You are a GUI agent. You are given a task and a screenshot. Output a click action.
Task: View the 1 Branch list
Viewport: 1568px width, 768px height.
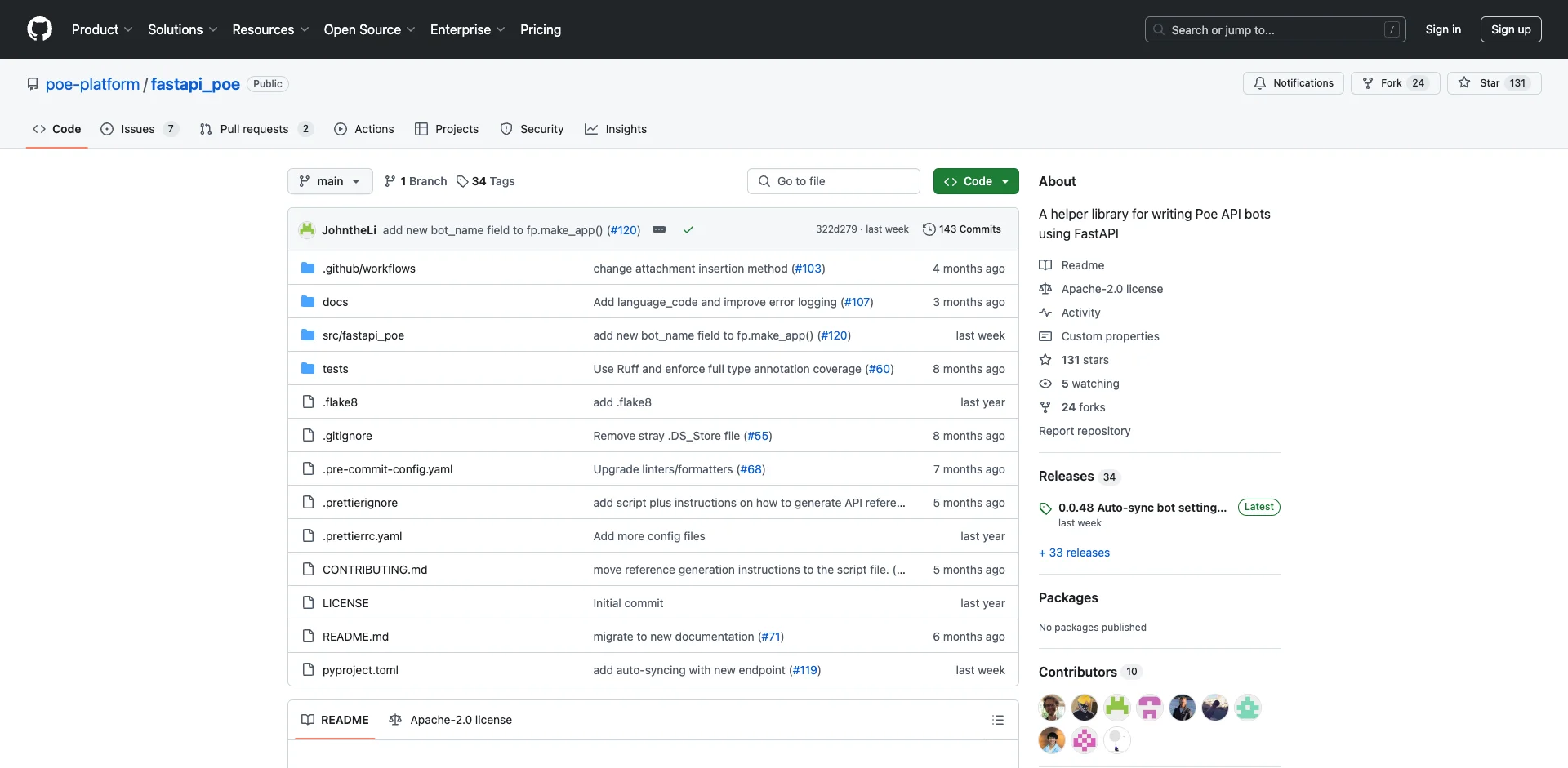click(416, 181)
